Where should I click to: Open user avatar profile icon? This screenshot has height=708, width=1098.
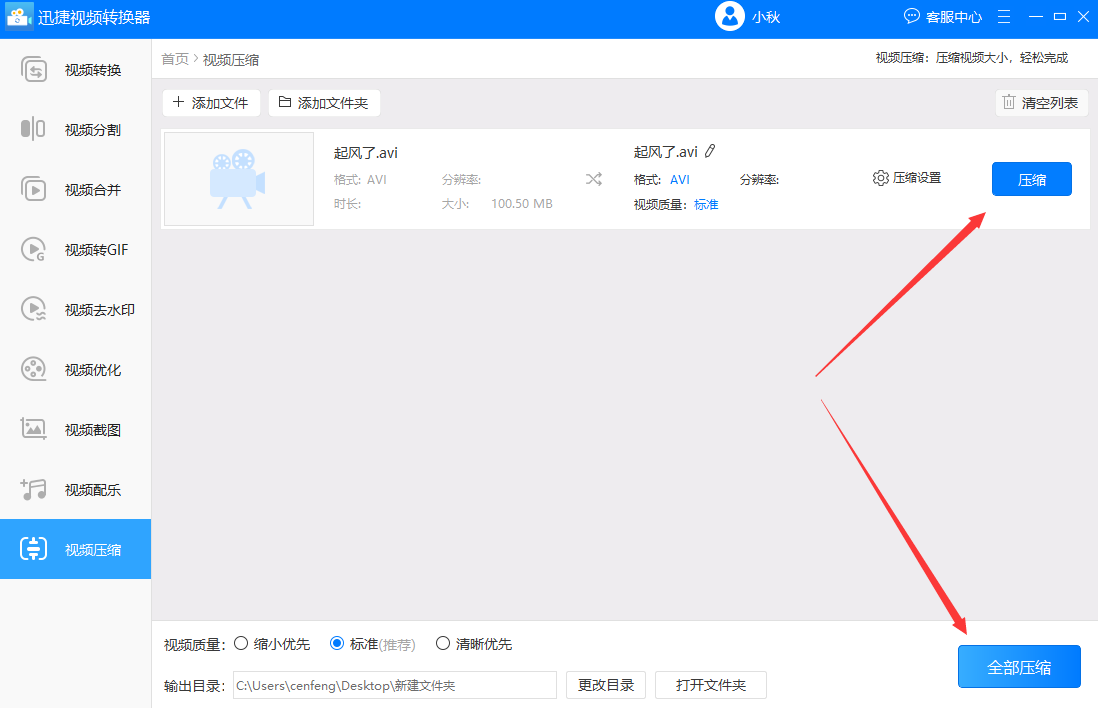click(x=730, y=16)
